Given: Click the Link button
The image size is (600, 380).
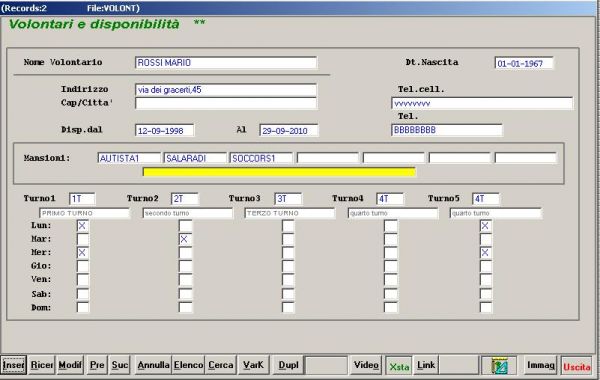Looking at the screenshot, I should [426, 365].
